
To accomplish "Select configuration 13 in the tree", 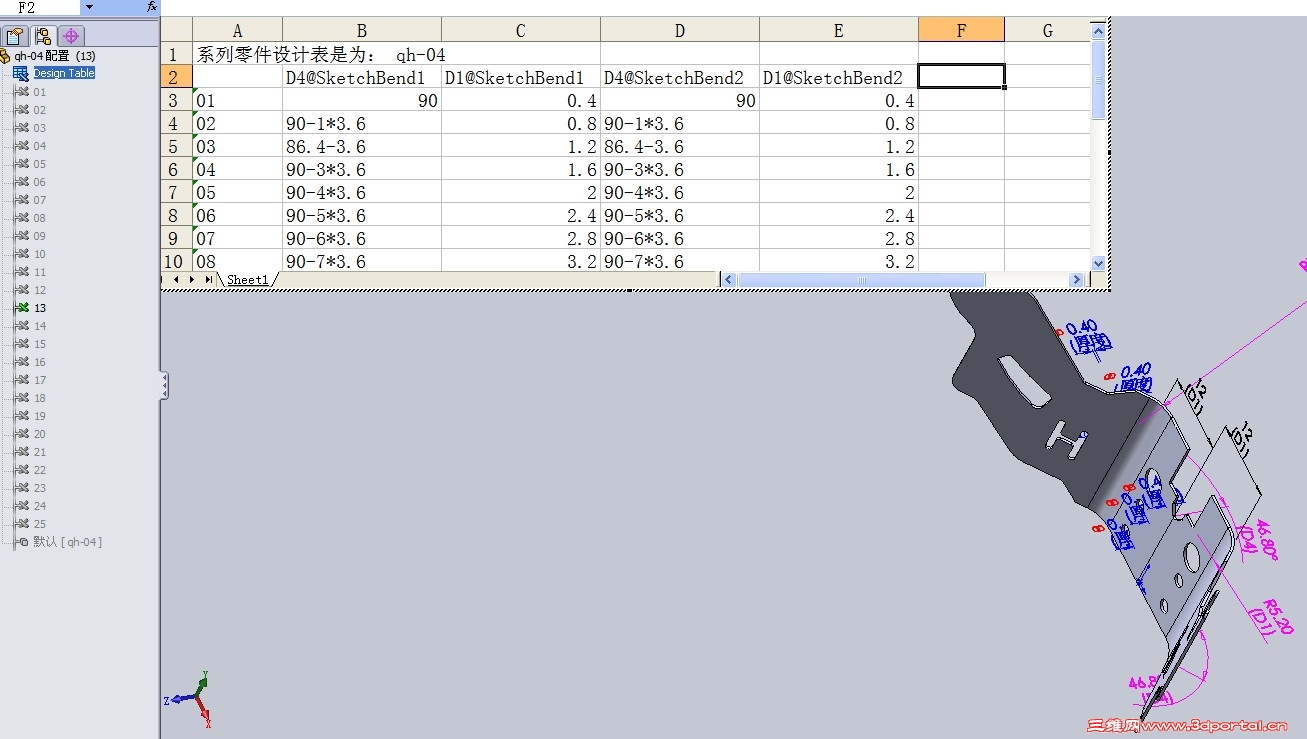I will coord(40,308).
